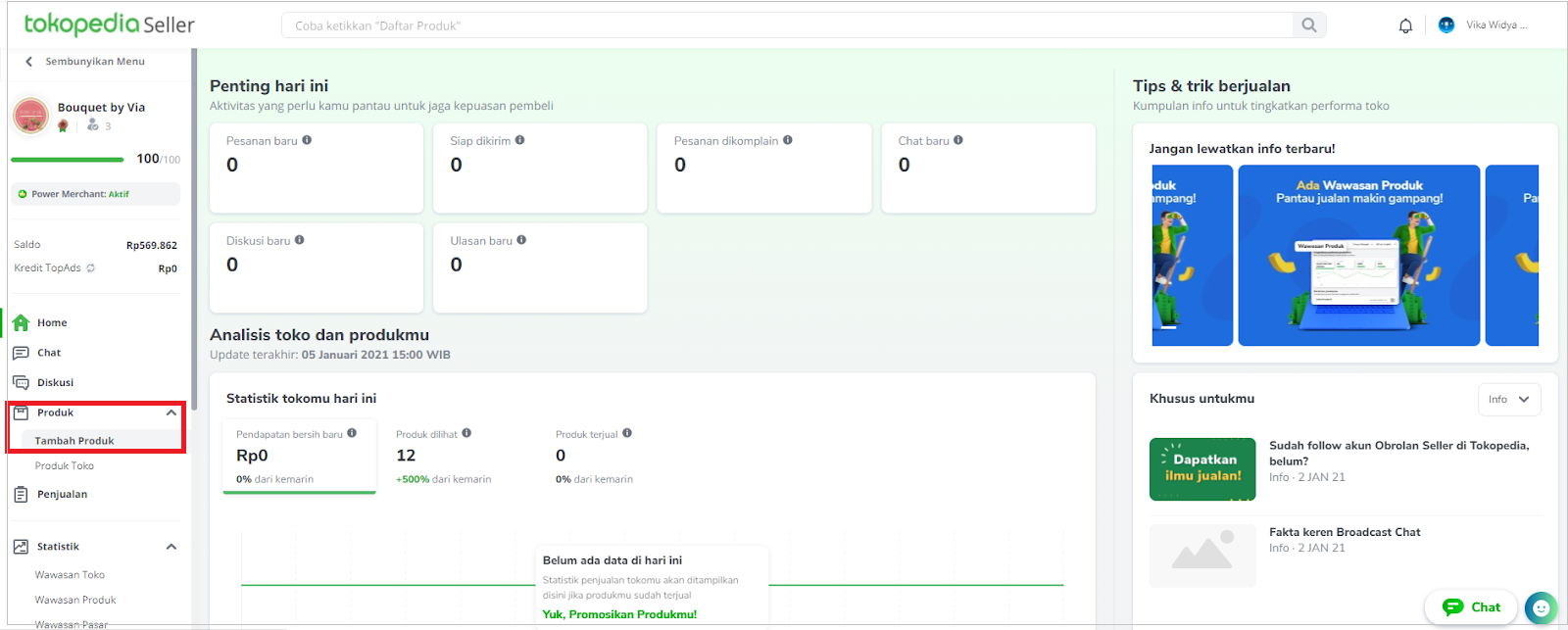Viewport: 1568px width, 630px height.
Task: Click the sidebar vertical scrollbar
Action: coord(194,229)
